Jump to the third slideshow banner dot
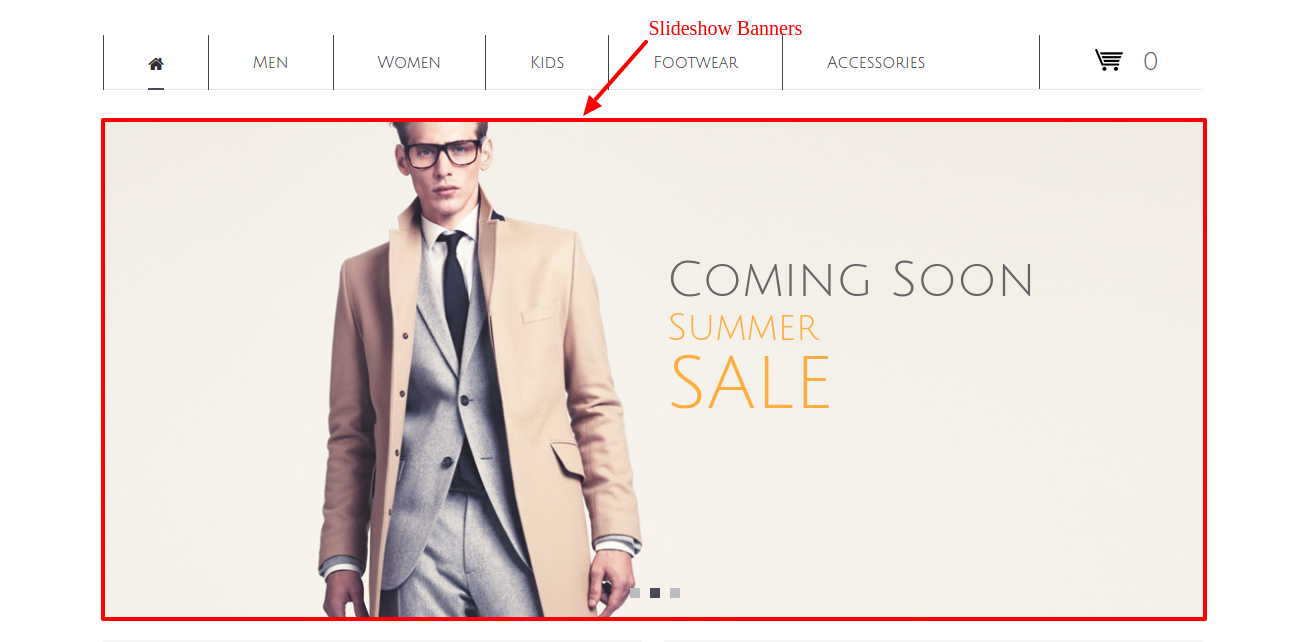 [x=675, y=593]
